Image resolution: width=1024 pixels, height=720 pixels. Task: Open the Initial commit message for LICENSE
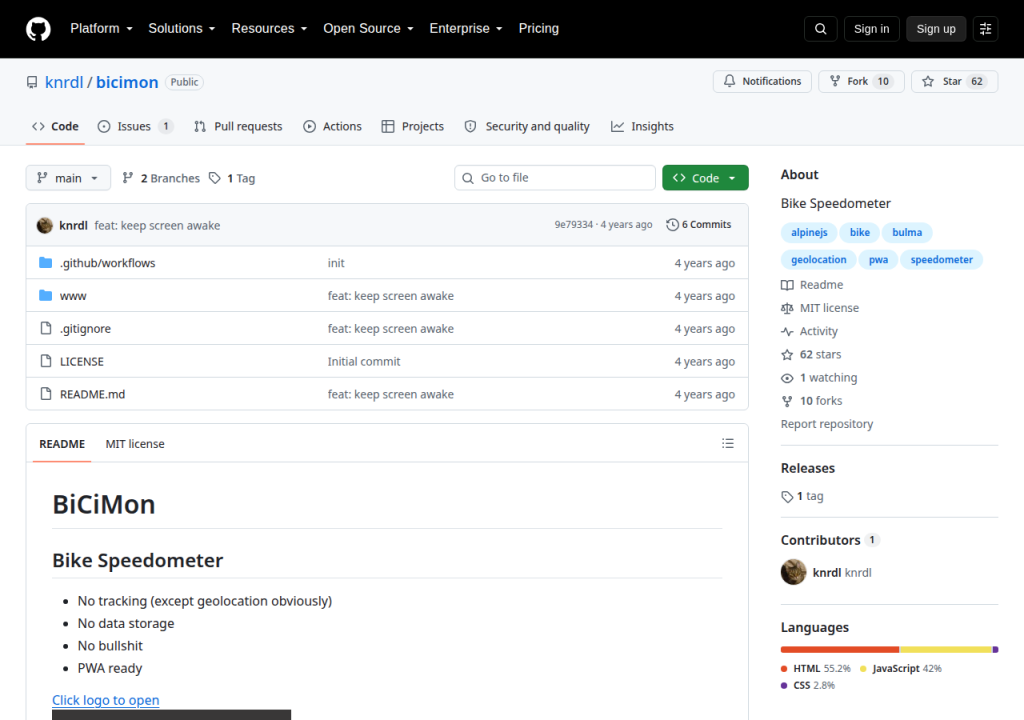[364, 361]
